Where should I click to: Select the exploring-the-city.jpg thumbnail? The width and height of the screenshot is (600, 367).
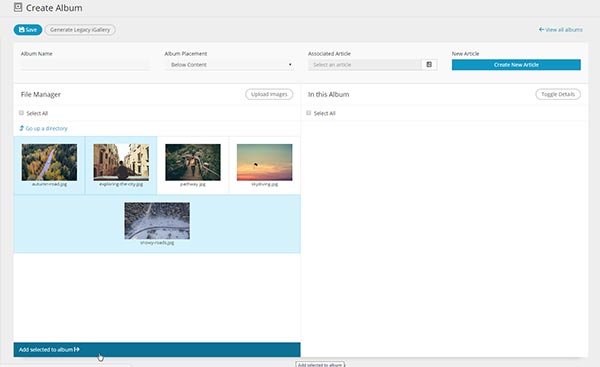pos(121,162)
